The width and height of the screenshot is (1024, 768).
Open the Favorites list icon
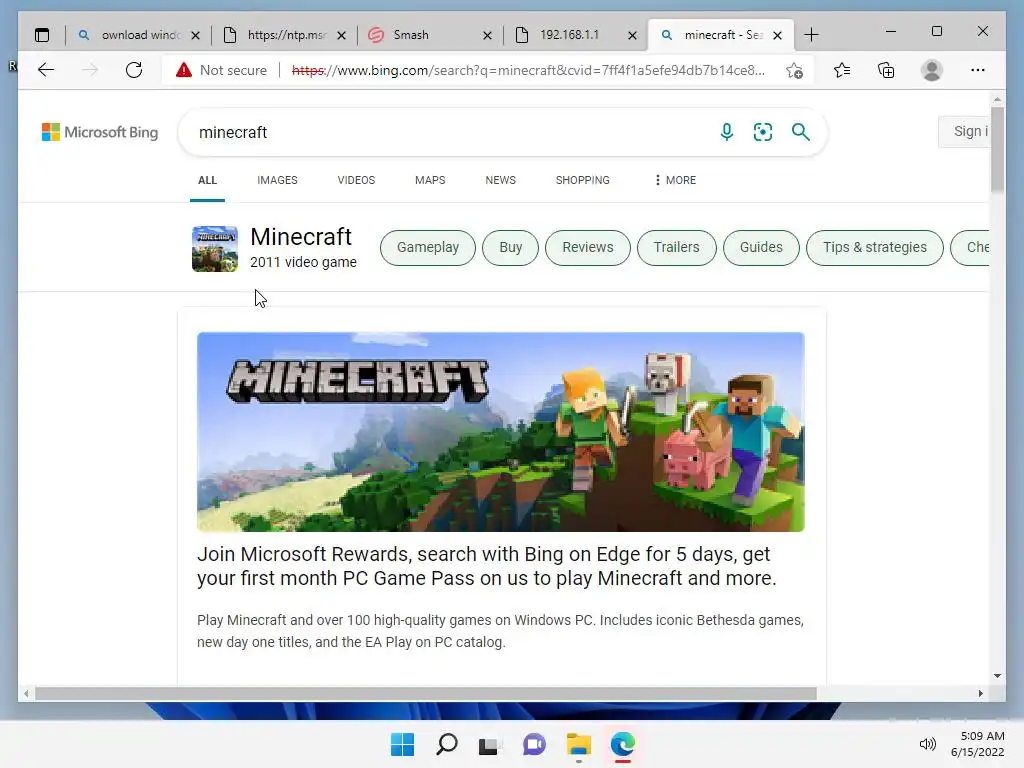(842, 70)
